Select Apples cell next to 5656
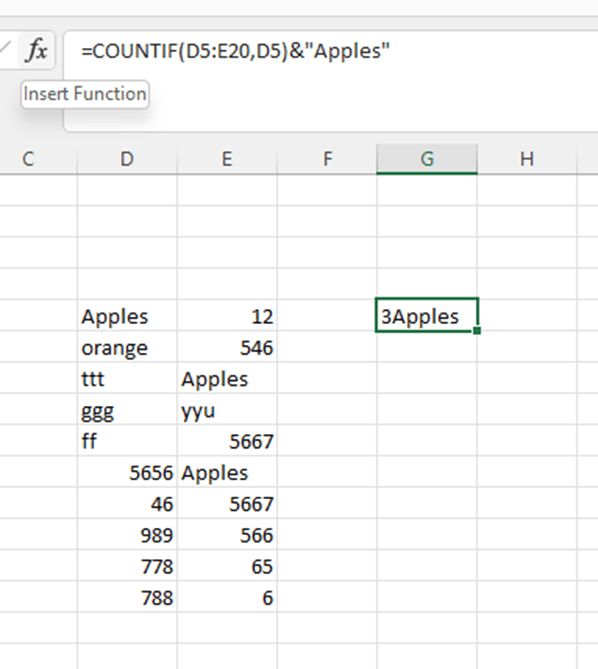 click(227, 471)
